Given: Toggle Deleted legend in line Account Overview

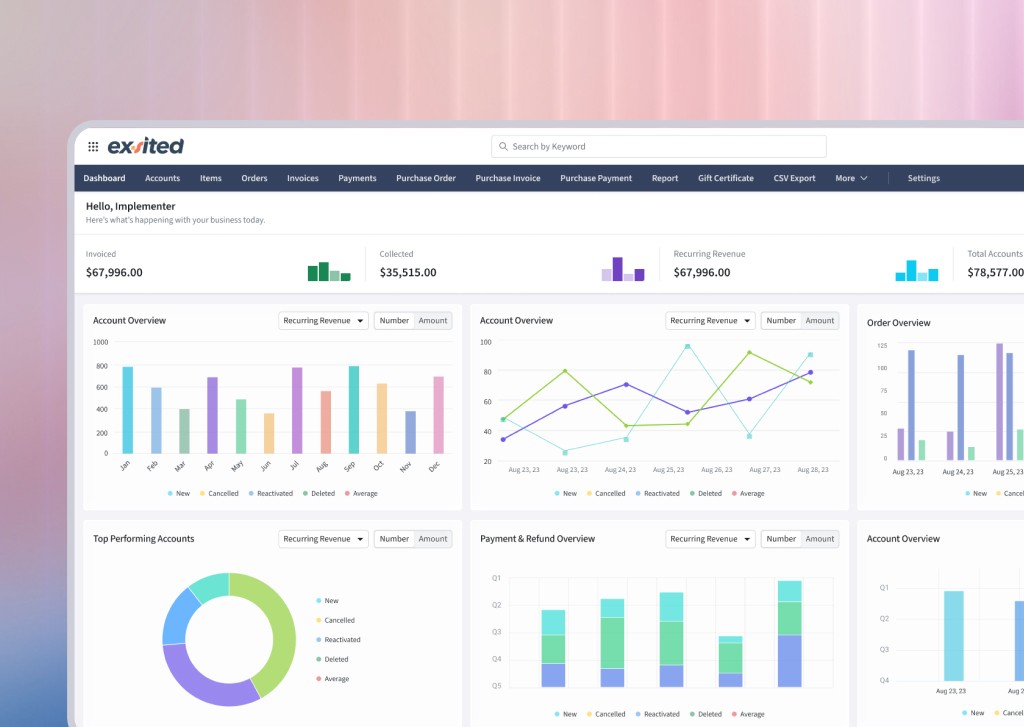Looking at the screenshot, I should pos(705,493).
